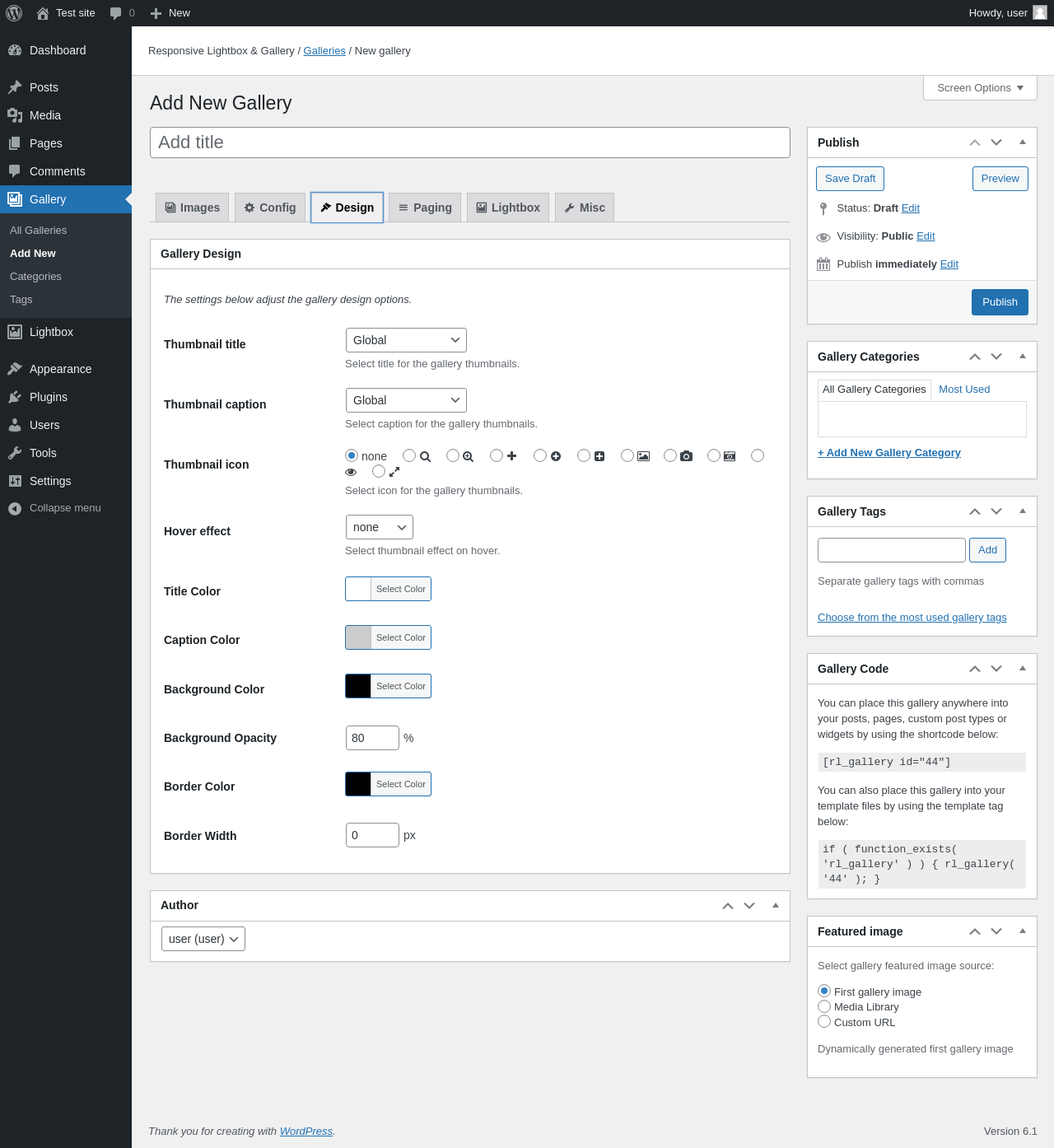This screenshot has width=1054, height=1148.
Task: Open the Test site home icon
Action: [43, 13]
